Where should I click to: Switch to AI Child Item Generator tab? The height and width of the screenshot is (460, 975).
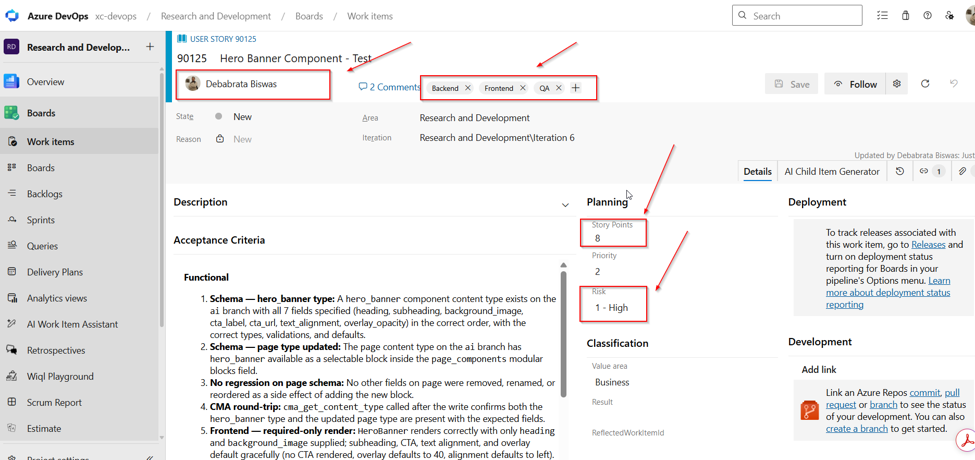click(832, 172)
